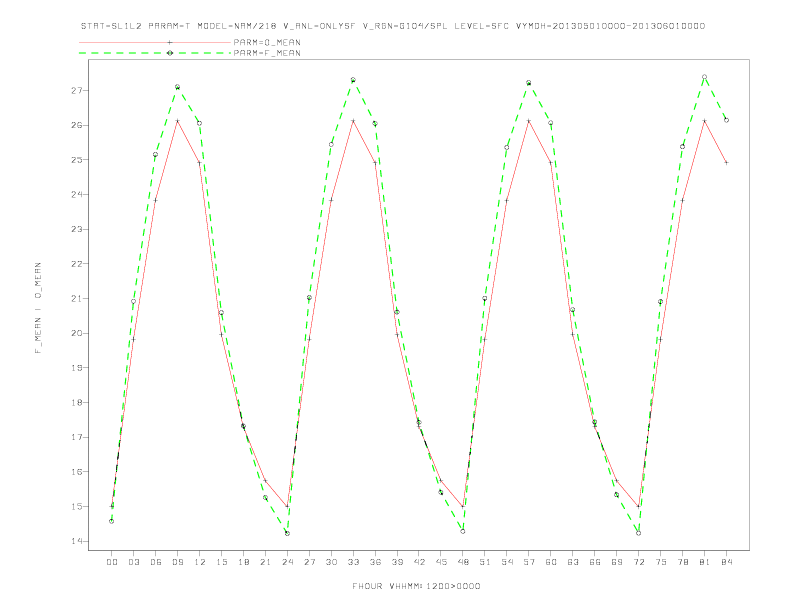Click the y-axis tick label 16

click(77, 472)
